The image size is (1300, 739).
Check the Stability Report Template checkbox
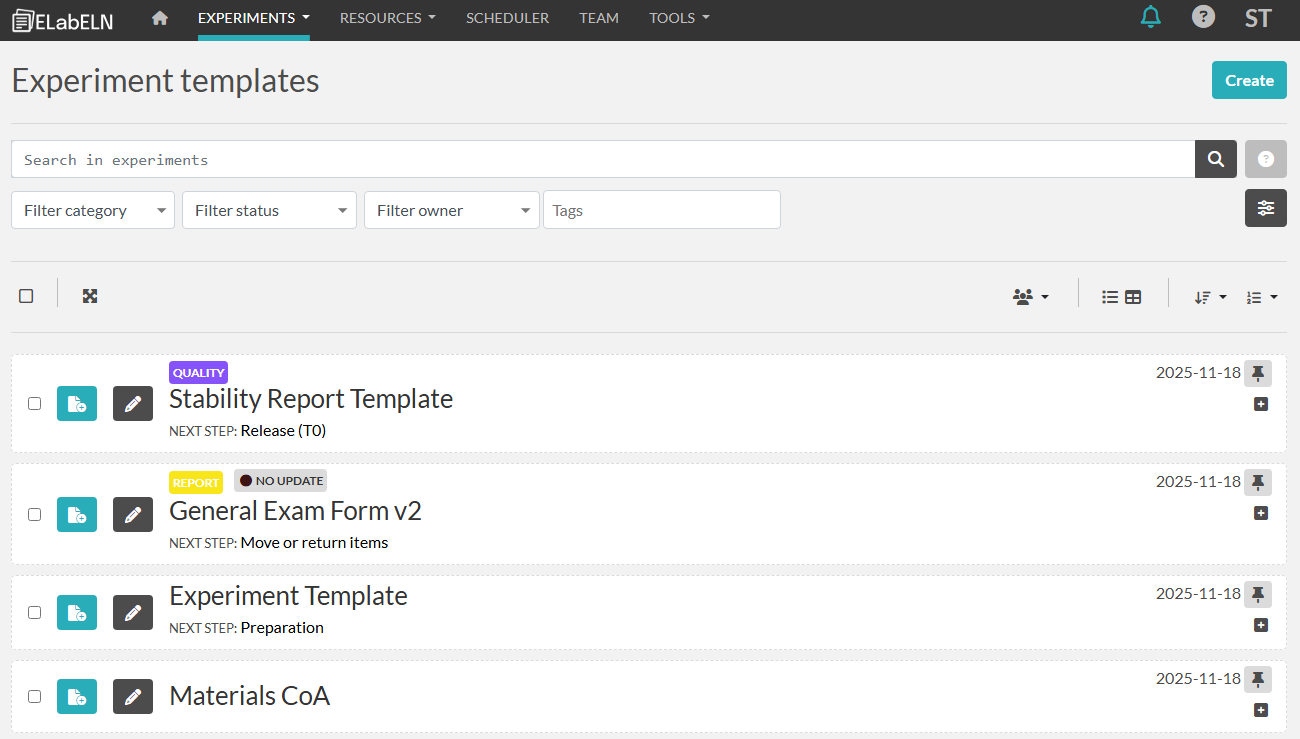35,404
